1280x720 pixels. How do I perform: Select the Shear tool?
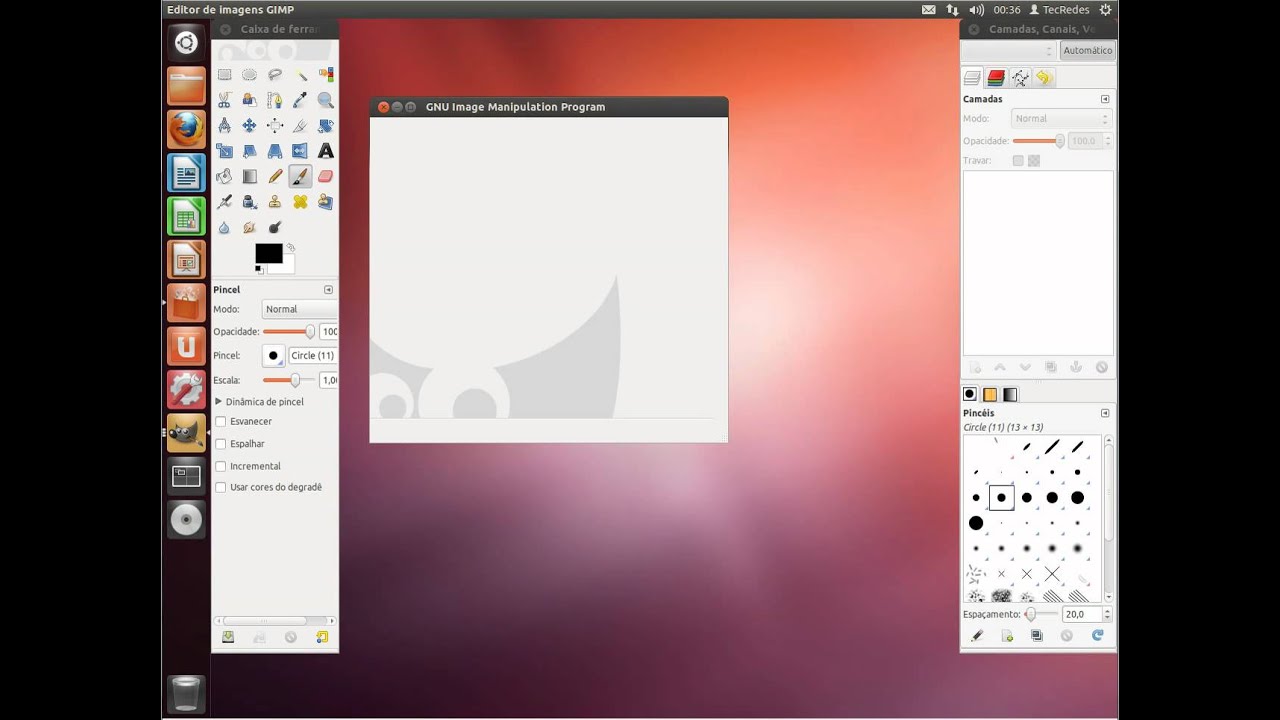[249, 151]
